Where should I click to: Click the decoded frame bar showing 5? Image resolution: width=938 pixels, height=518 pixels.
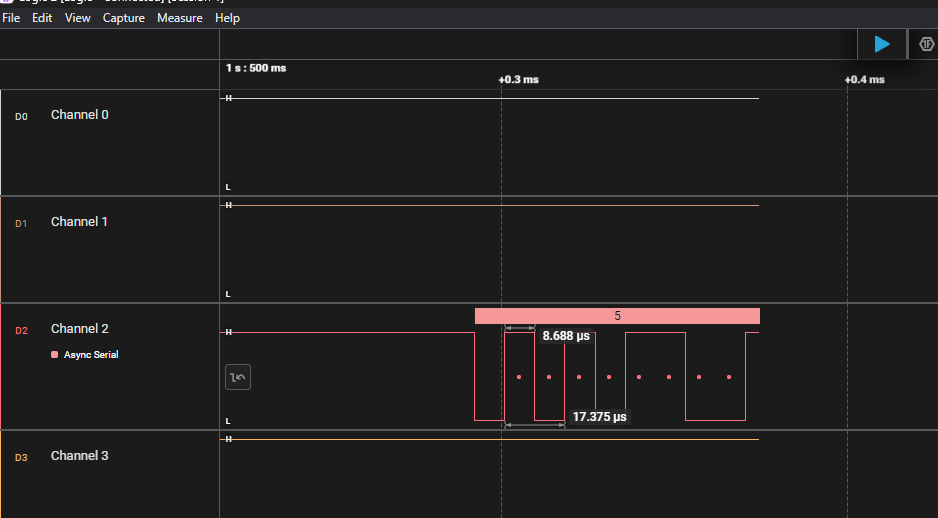[617, 316]
